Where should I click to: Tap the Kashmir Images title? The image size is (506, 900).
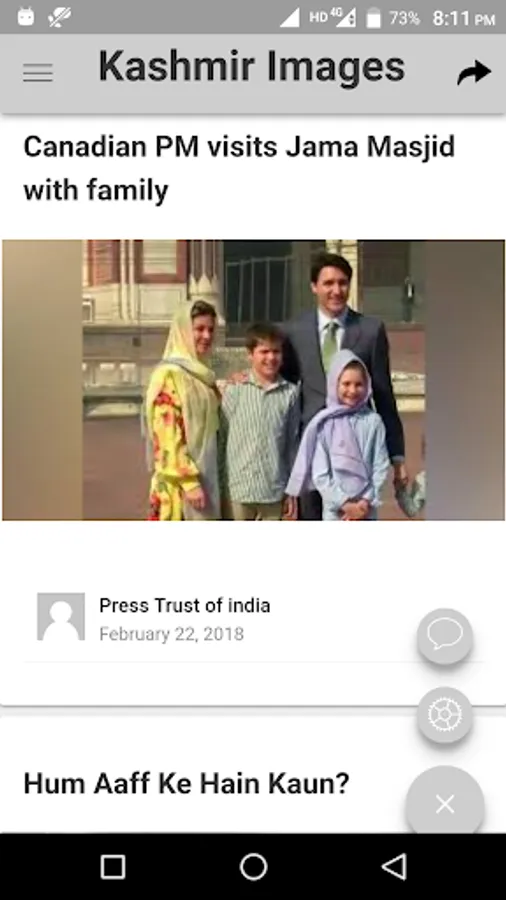coord(252,68)
